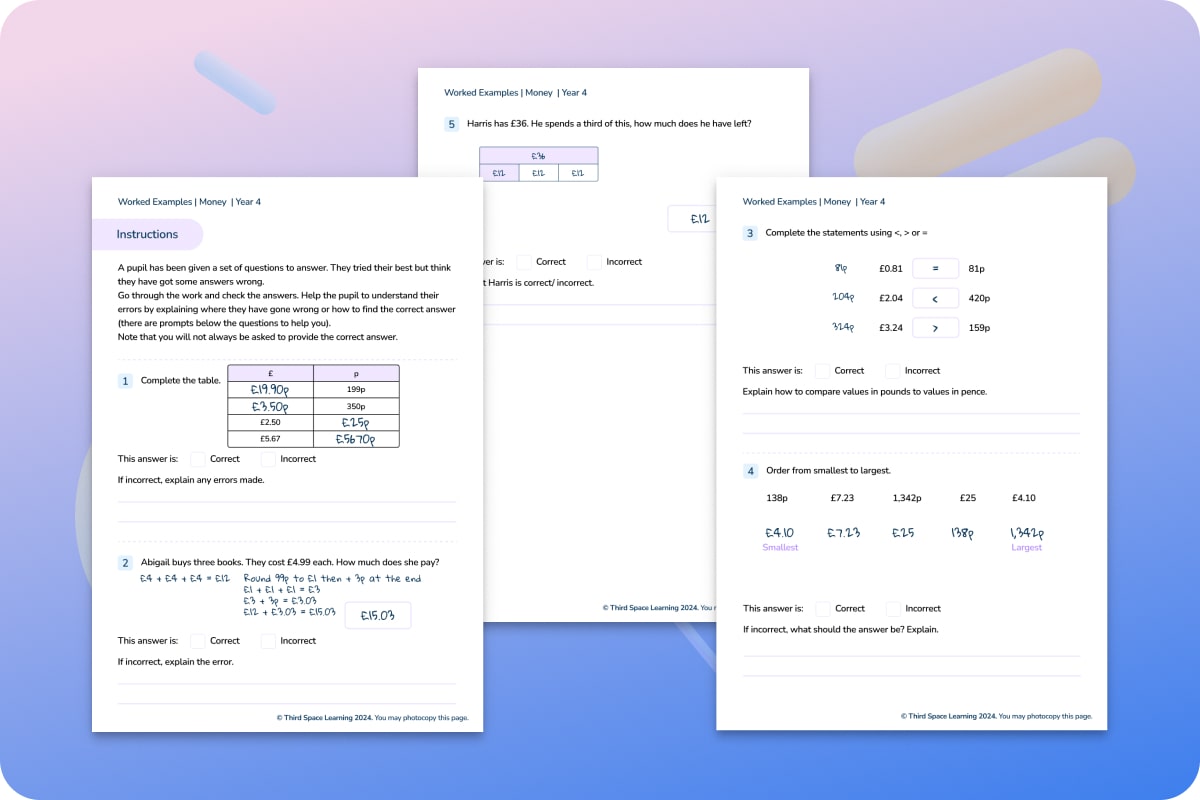Tick the Incorrect checkbox for question 4's ordering
Viewport: 1200px width, 800px height.
click(x=894, y=608)
